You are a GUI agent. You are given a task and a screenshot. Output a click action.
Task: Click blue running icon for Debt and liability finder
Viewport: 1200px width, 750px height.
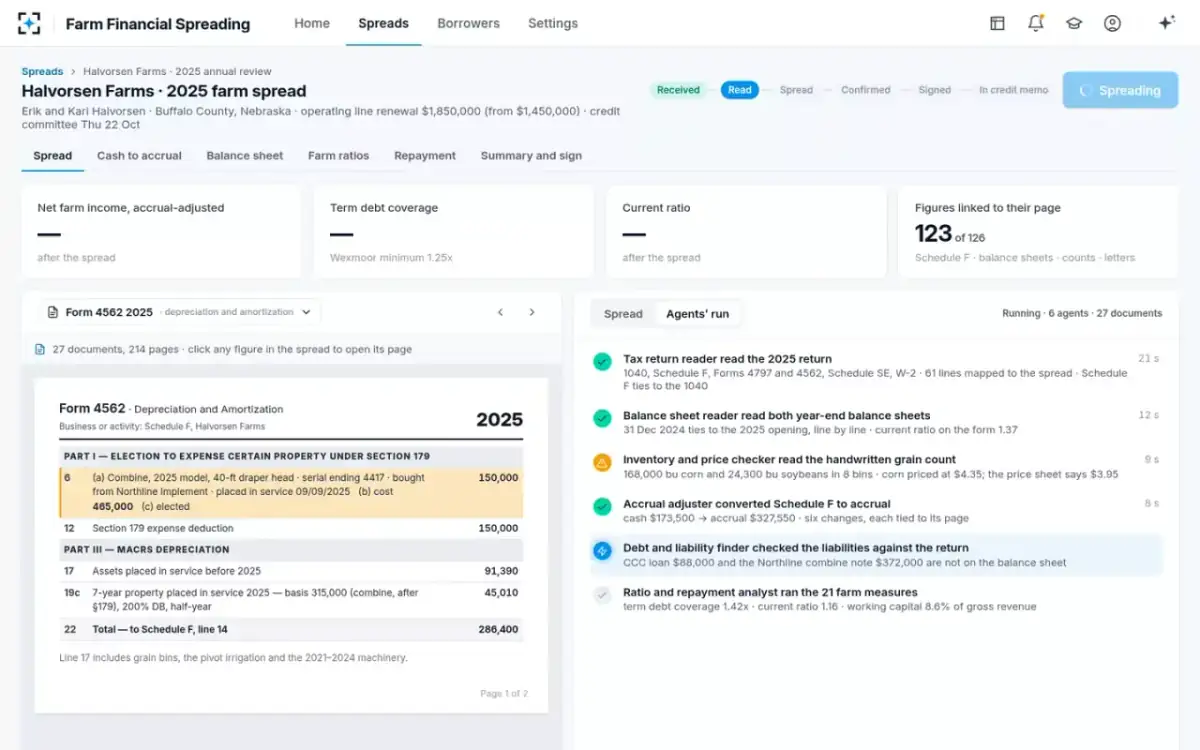602,550
